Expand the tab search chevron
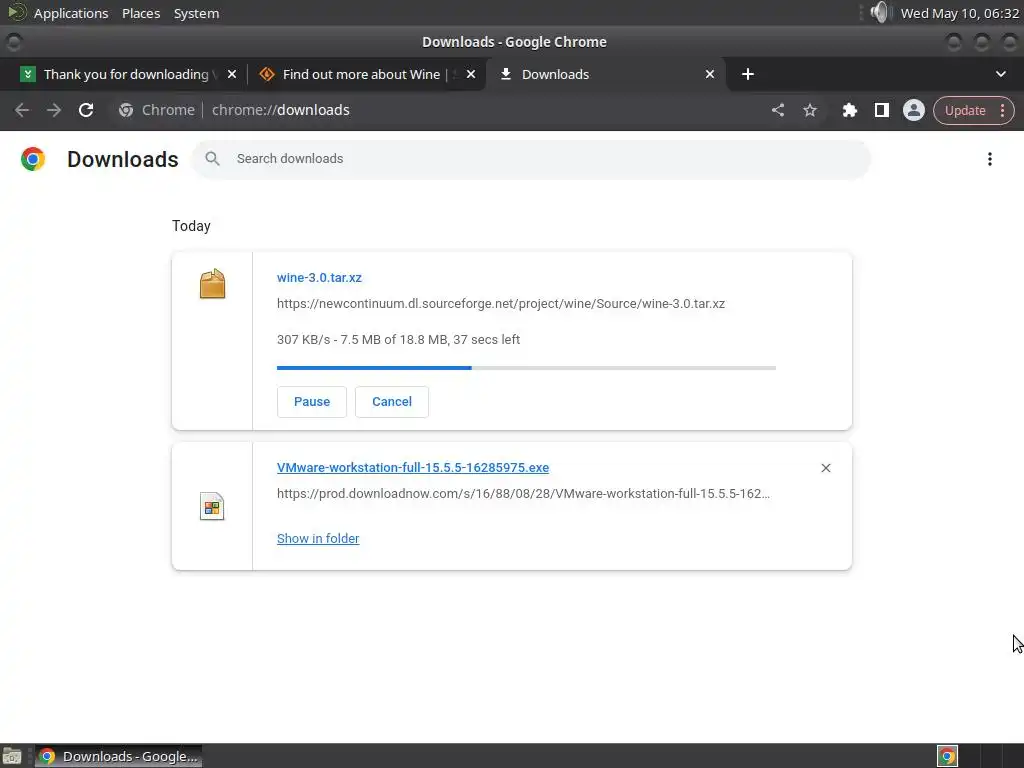This screenshot has height=768, width=1024. [x=1000, y=74]
